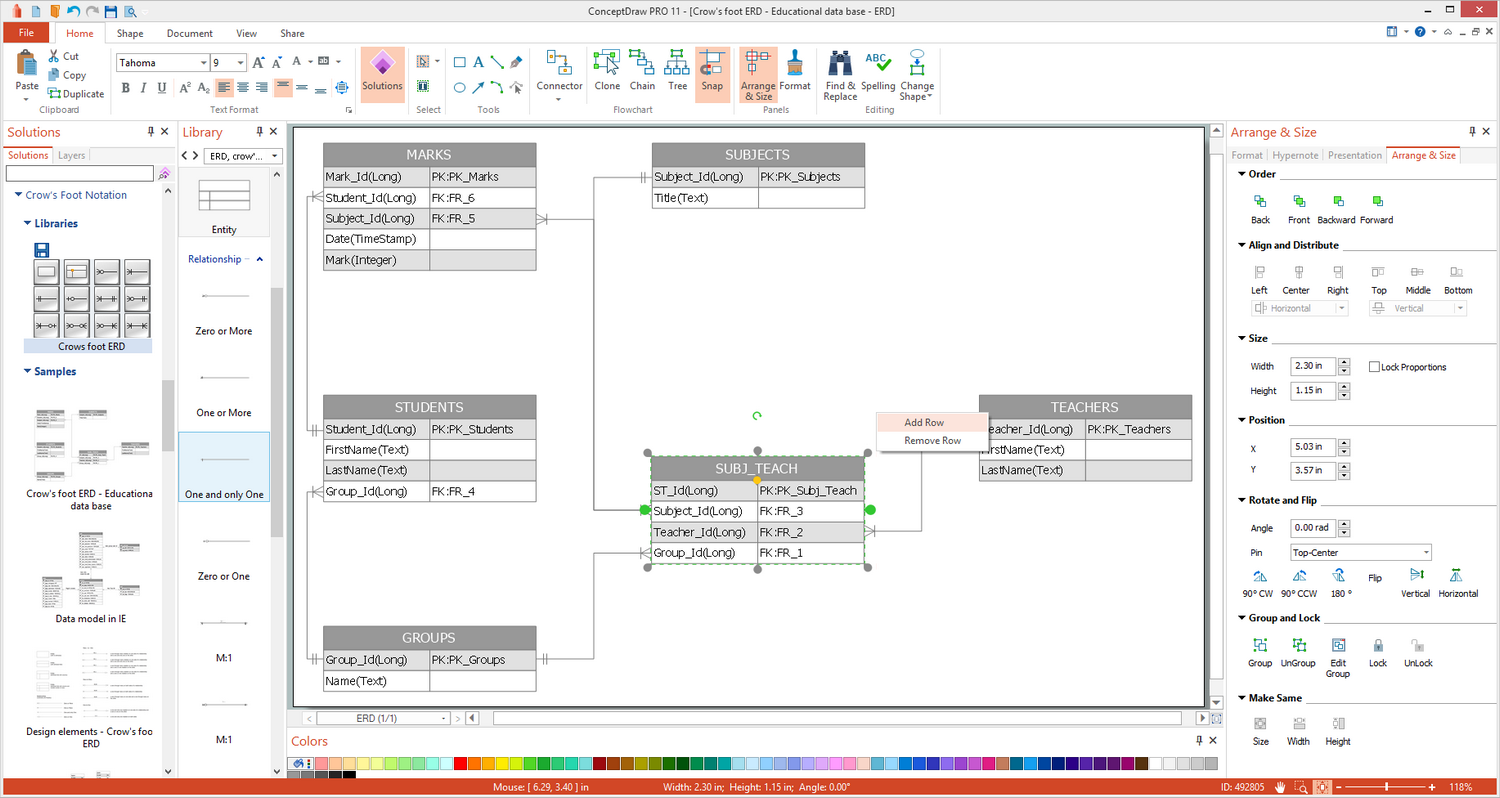Open the Layers tab in Solutions
The image size is (1500, 798).
(x=72, y=155)
